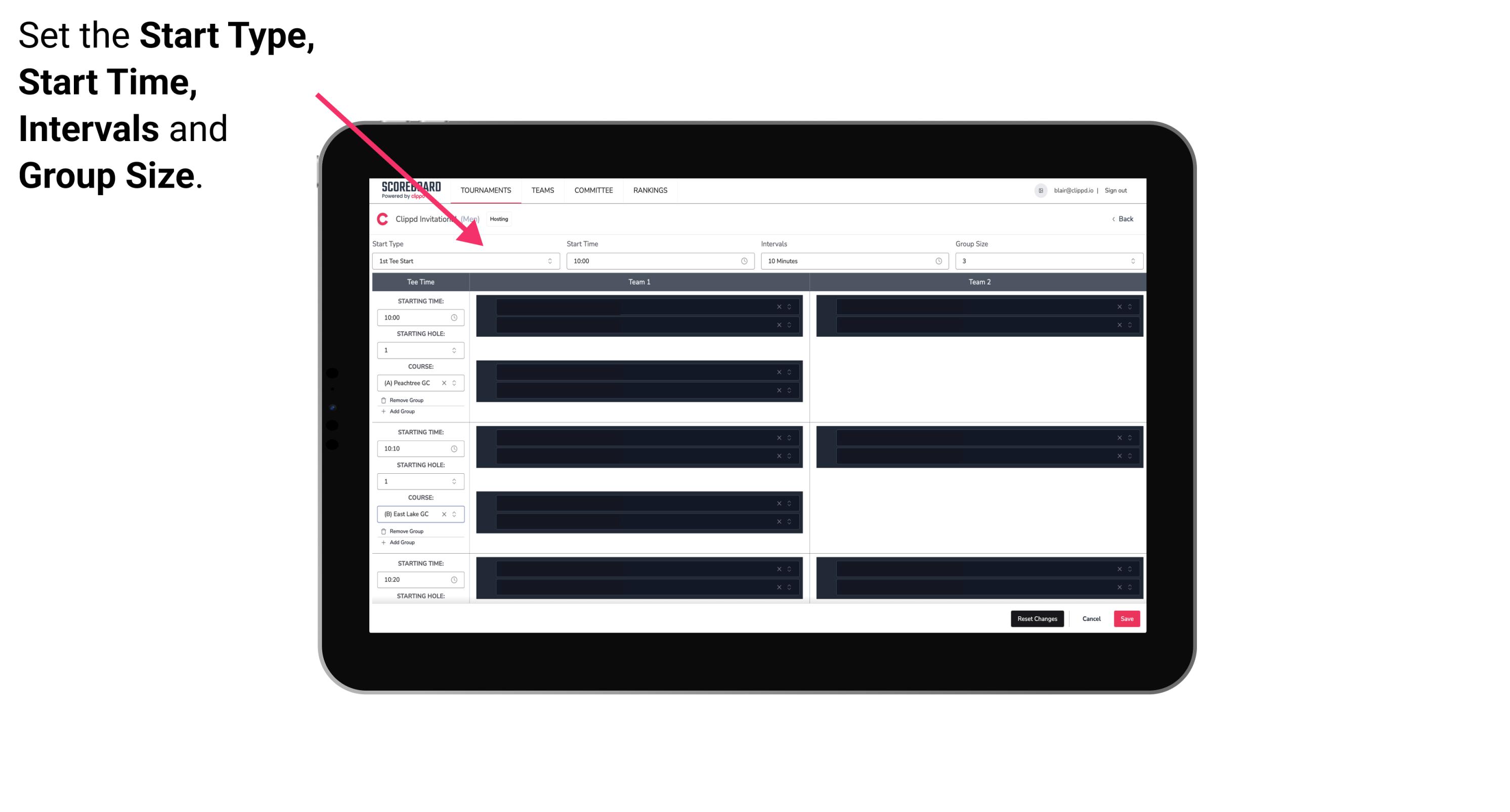
Task: Select the Start Type dropdown '1st Tee Start'
Action: (x=462, y=261)
